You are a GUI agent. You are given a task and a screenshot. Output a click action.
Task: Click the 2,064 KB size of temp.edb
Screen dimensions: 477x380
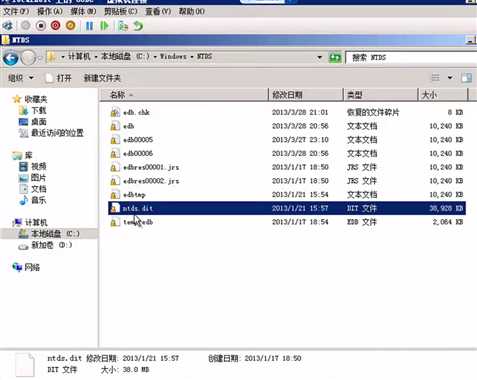[x=448, y=222]
